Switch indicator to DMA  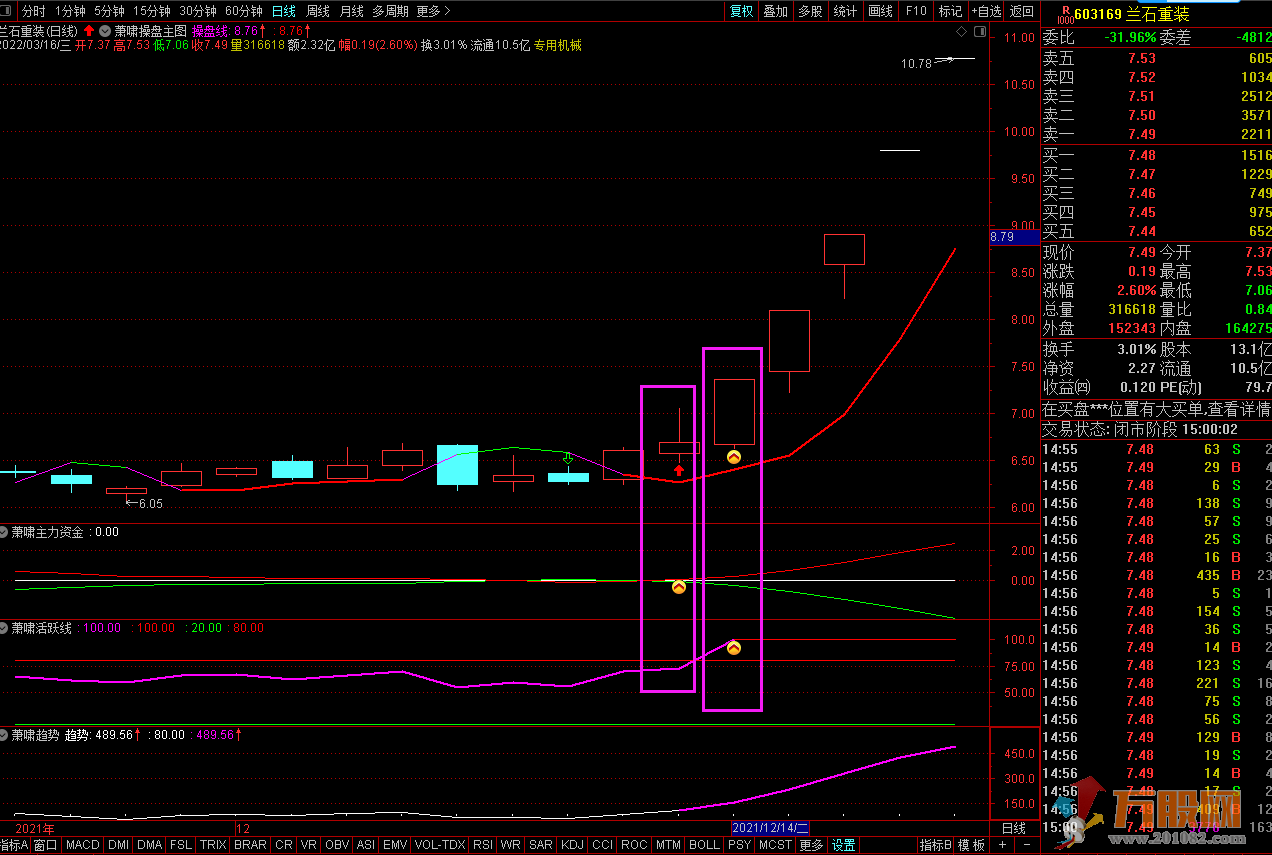point(149,845)
